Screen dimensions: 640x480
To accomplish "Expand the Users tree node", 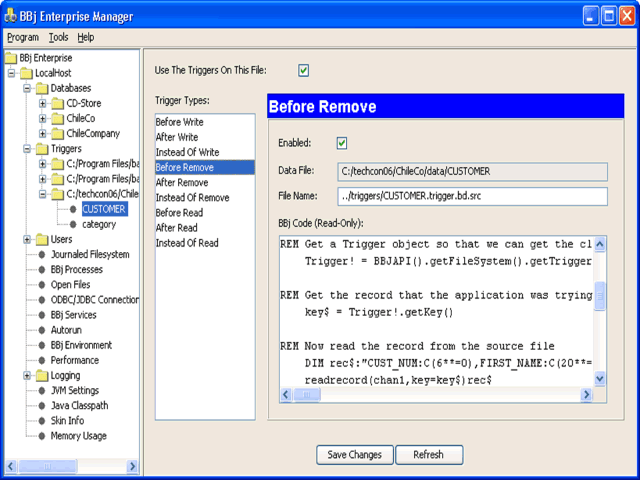I will 27,240.
